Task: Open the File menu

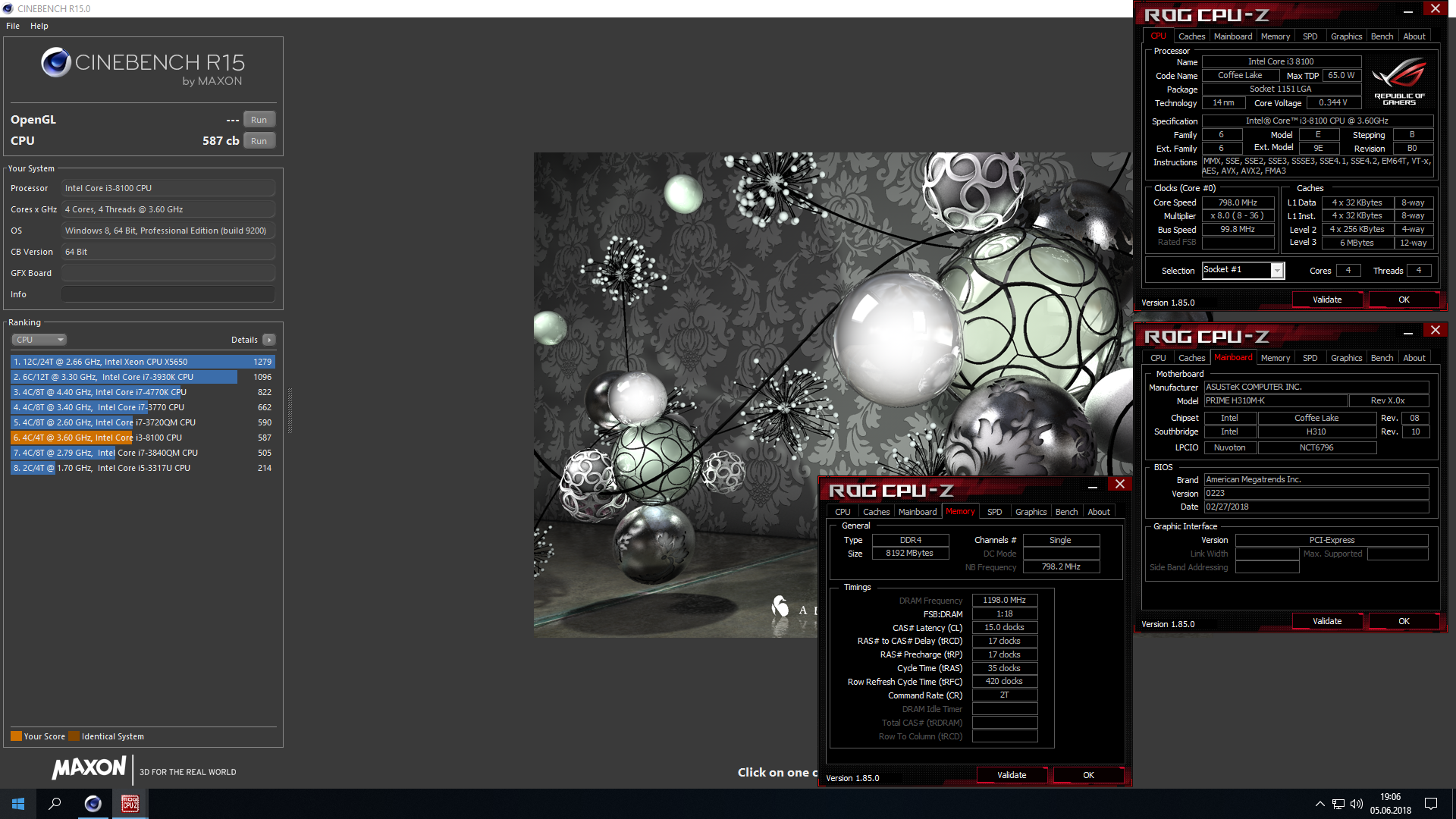Action: click(x=13, y=26)
